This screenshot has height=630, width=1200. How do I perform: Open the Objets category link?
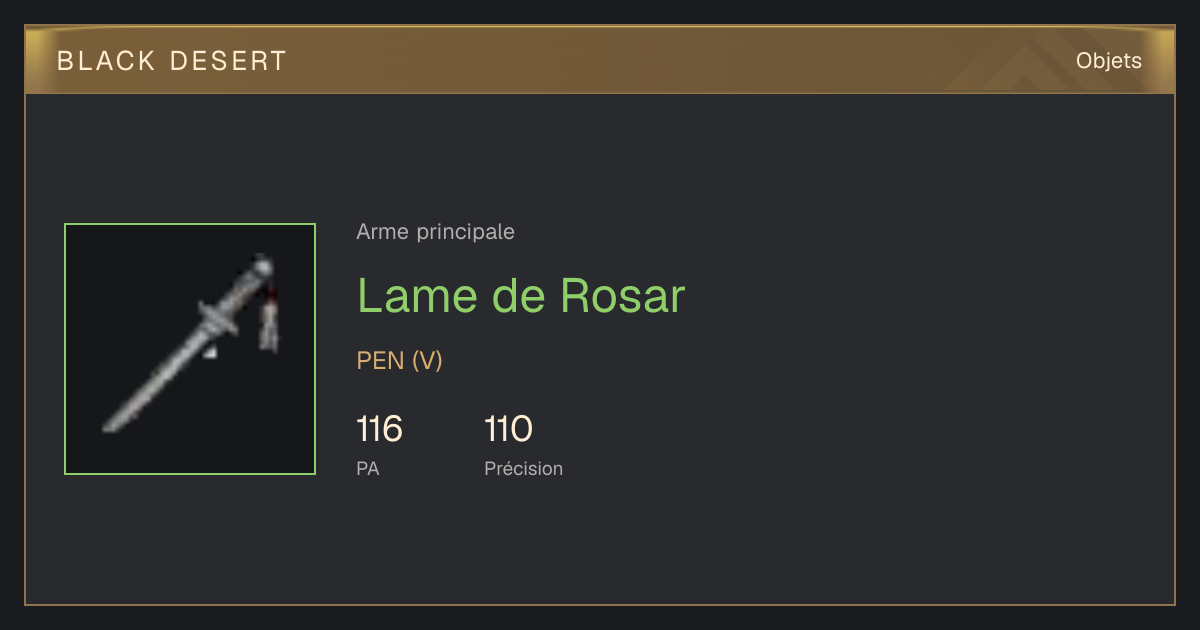[1108, 61]
